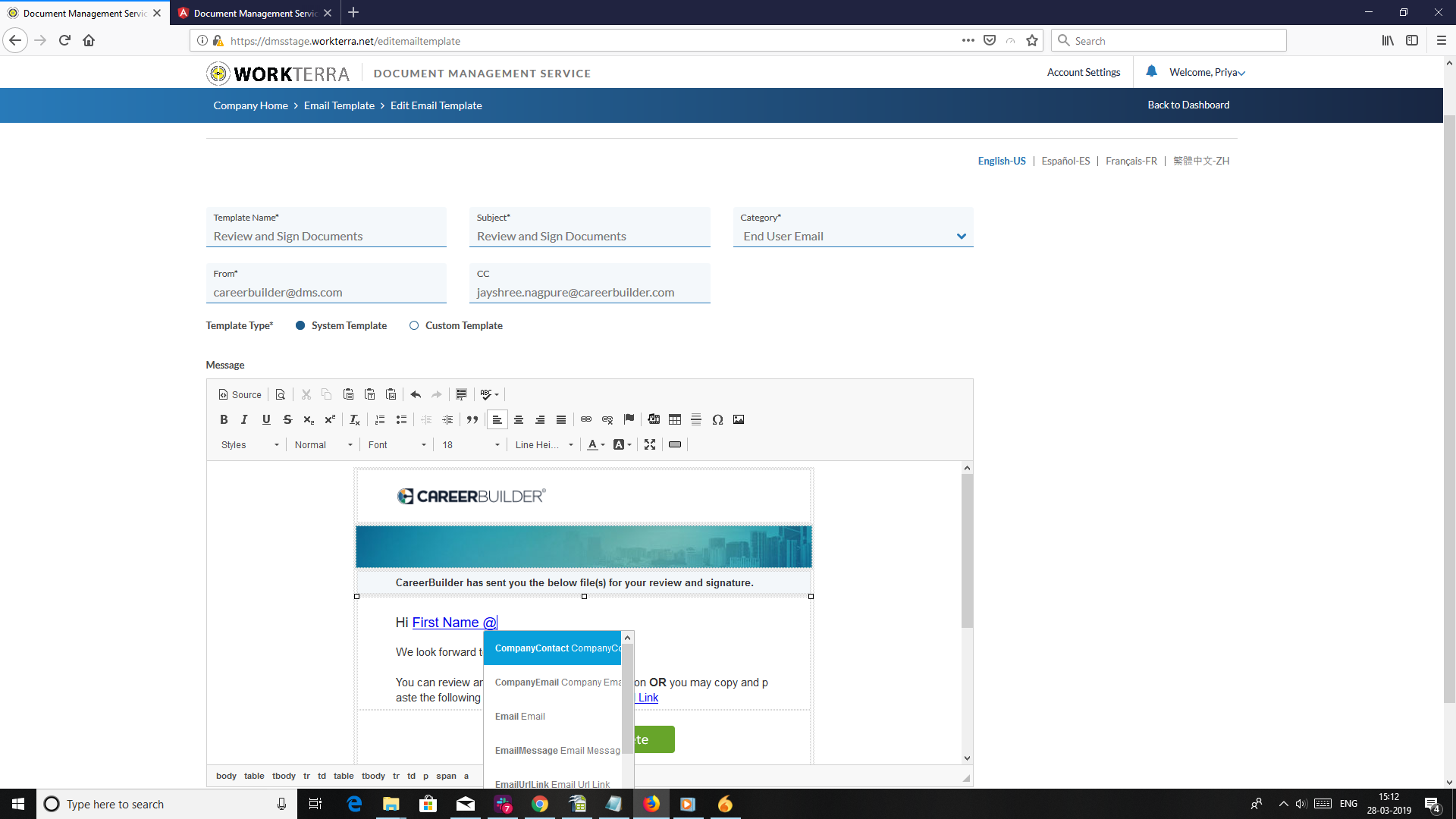Switch language to Español-ES

pos(1065,161)
